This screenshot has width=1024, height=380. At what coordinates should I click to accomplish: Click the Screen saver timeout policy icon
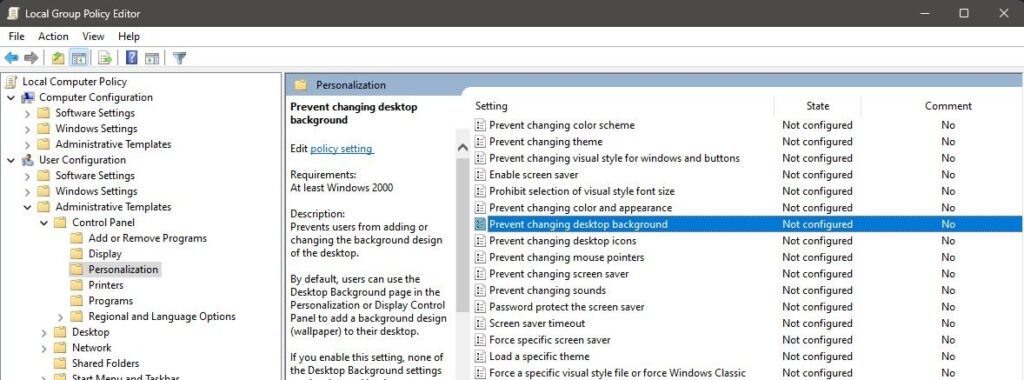480,323
